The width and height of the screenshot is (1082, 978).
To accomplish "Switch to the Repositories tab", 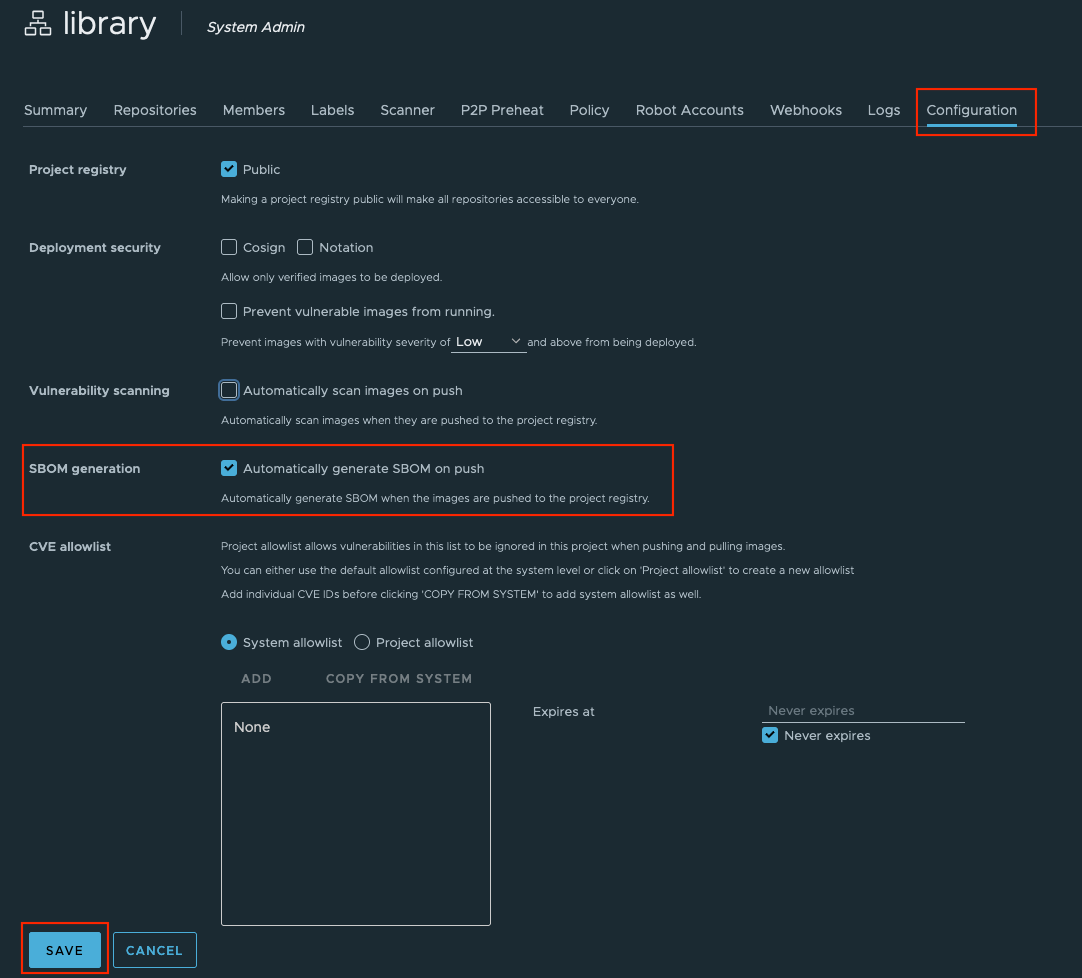I will tap(154, 110).
